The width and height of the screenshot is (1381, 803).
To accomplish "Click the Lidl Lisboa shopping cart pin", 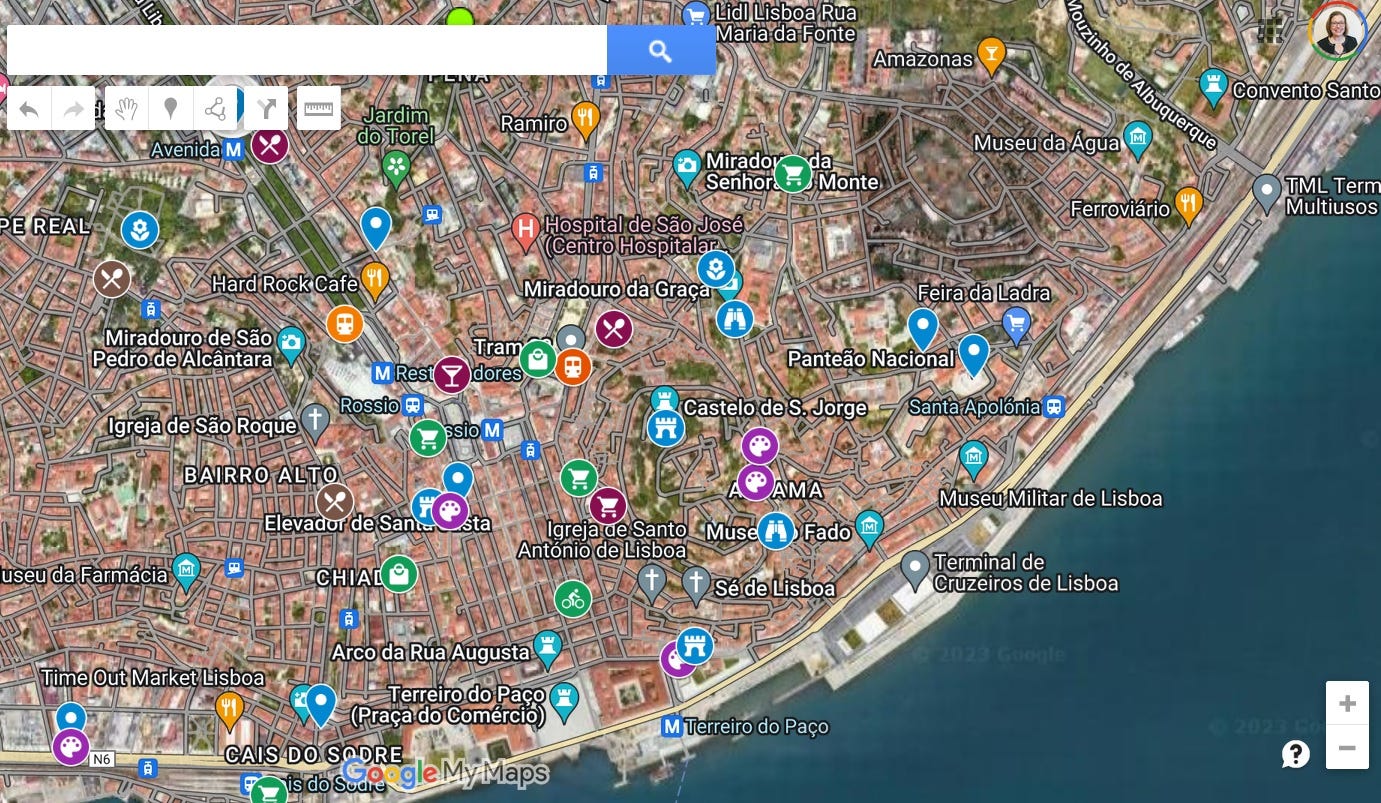I will click(x=696, y=17).
